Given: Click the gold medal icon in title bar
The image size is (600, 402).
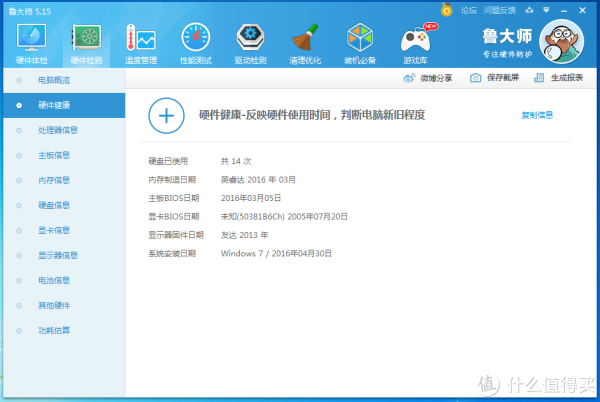Looking at the screenshot, I should [446, 10].
